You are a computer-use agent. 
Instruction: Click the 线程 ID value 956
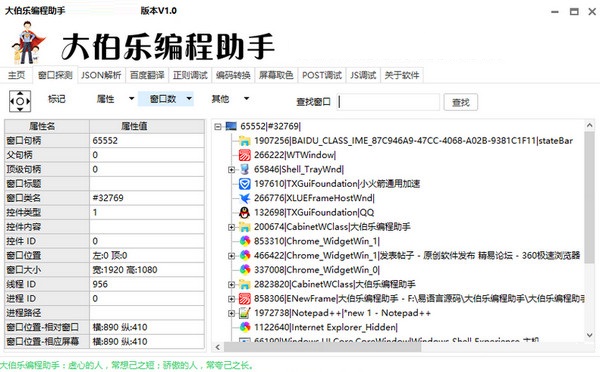147,284
